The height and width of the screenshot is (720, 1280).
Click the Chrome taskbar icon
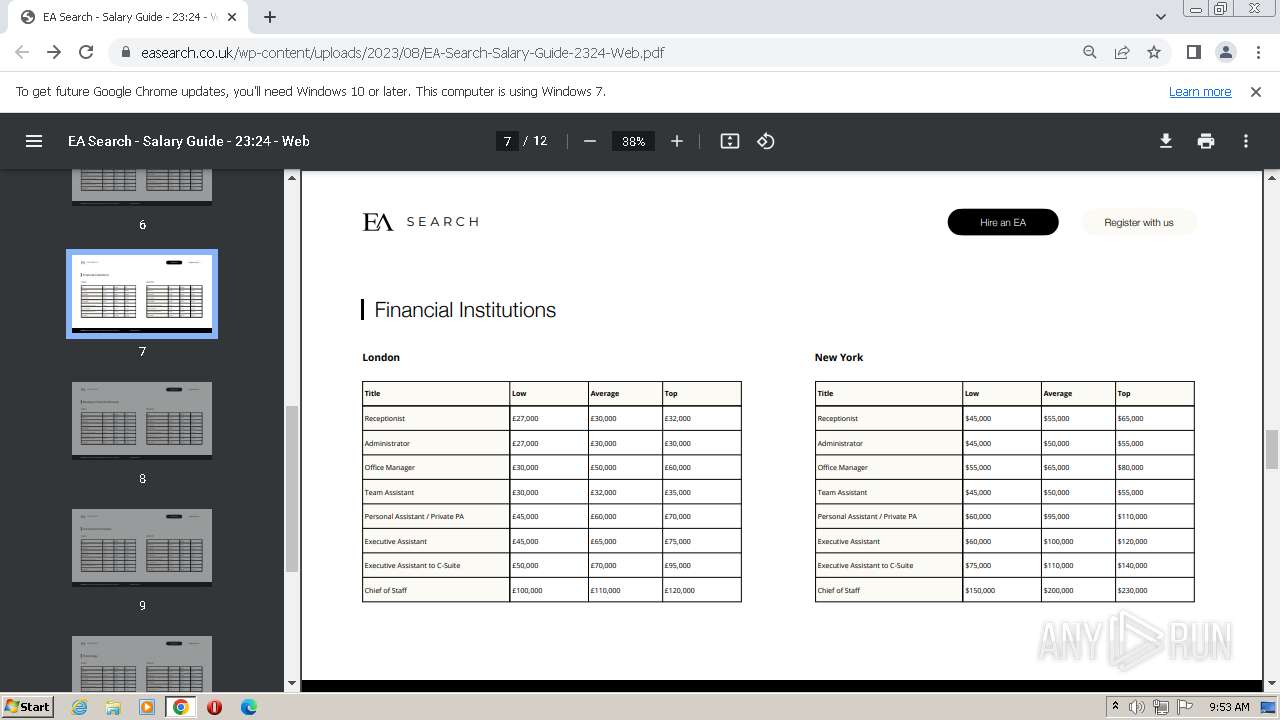(x=181, y=707)
